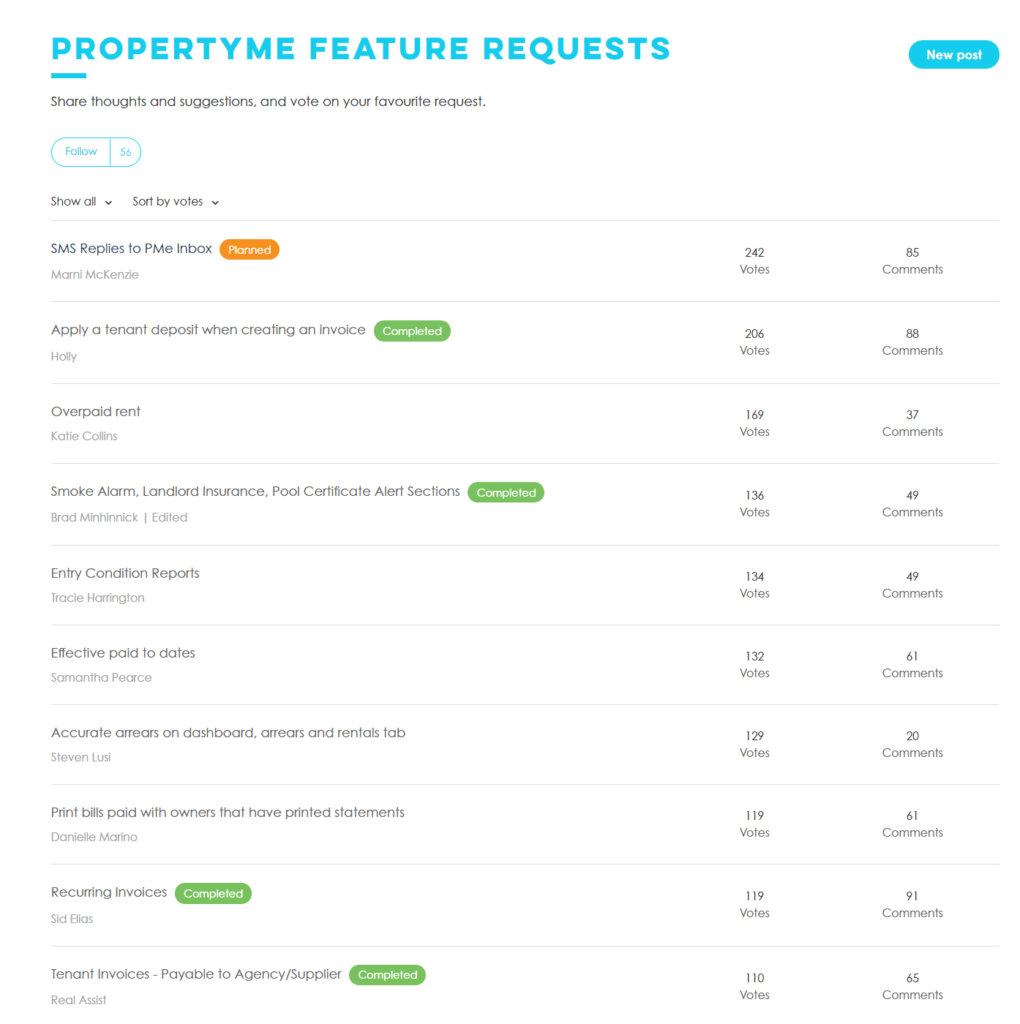Open the Overpaid rent post
This screenshot has height=1024, width=1020.
(95, 411)
